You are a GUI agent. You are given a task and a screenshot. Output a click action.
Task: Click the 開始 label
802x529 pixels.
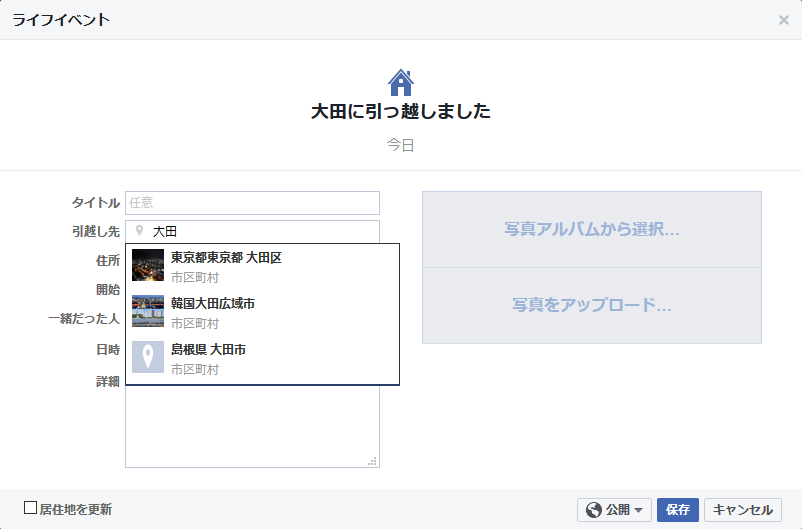(108, 290)
